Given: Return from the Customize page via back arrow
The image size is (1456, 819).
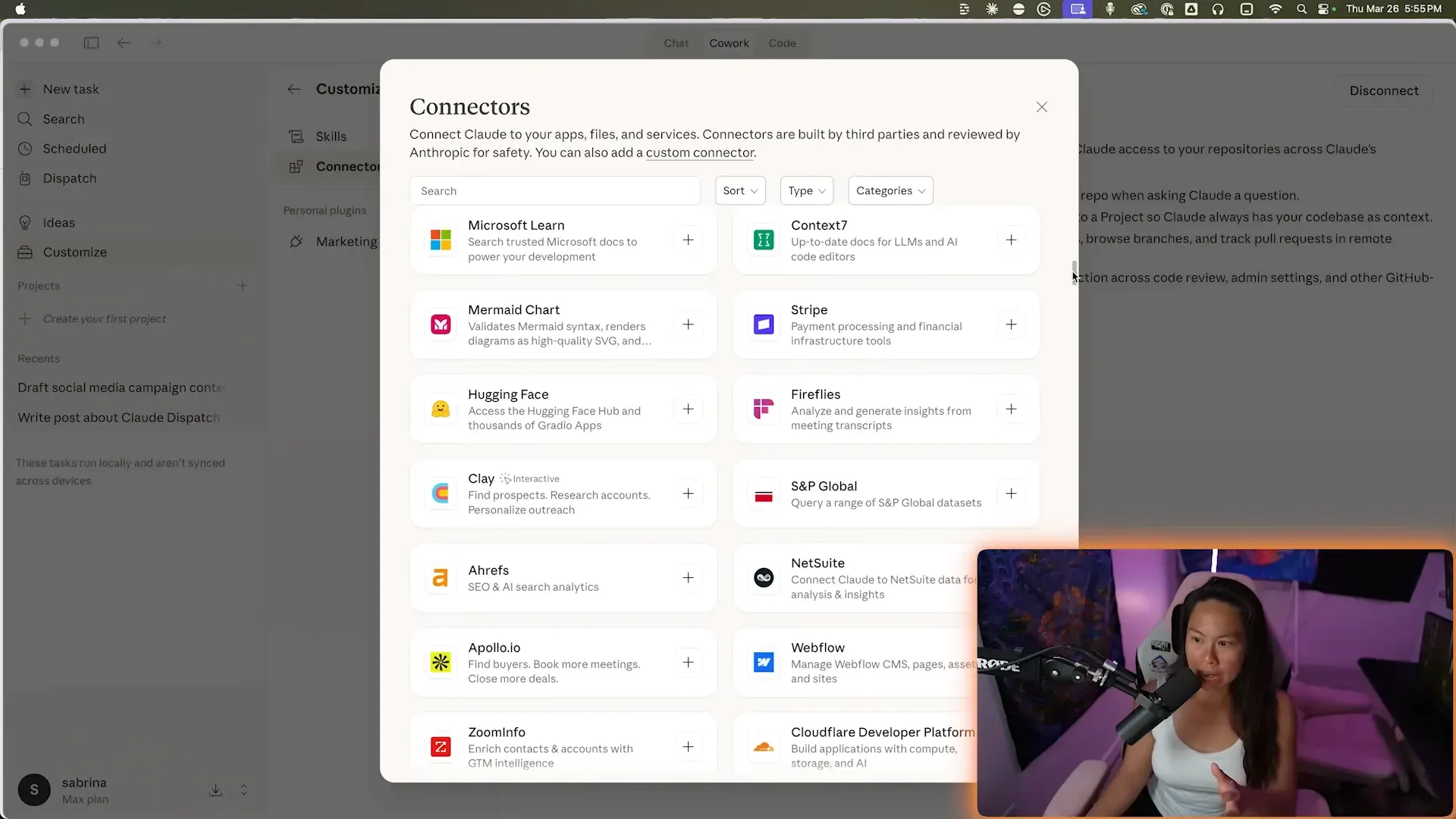Looking at the screenshot, I should point(294,89).
